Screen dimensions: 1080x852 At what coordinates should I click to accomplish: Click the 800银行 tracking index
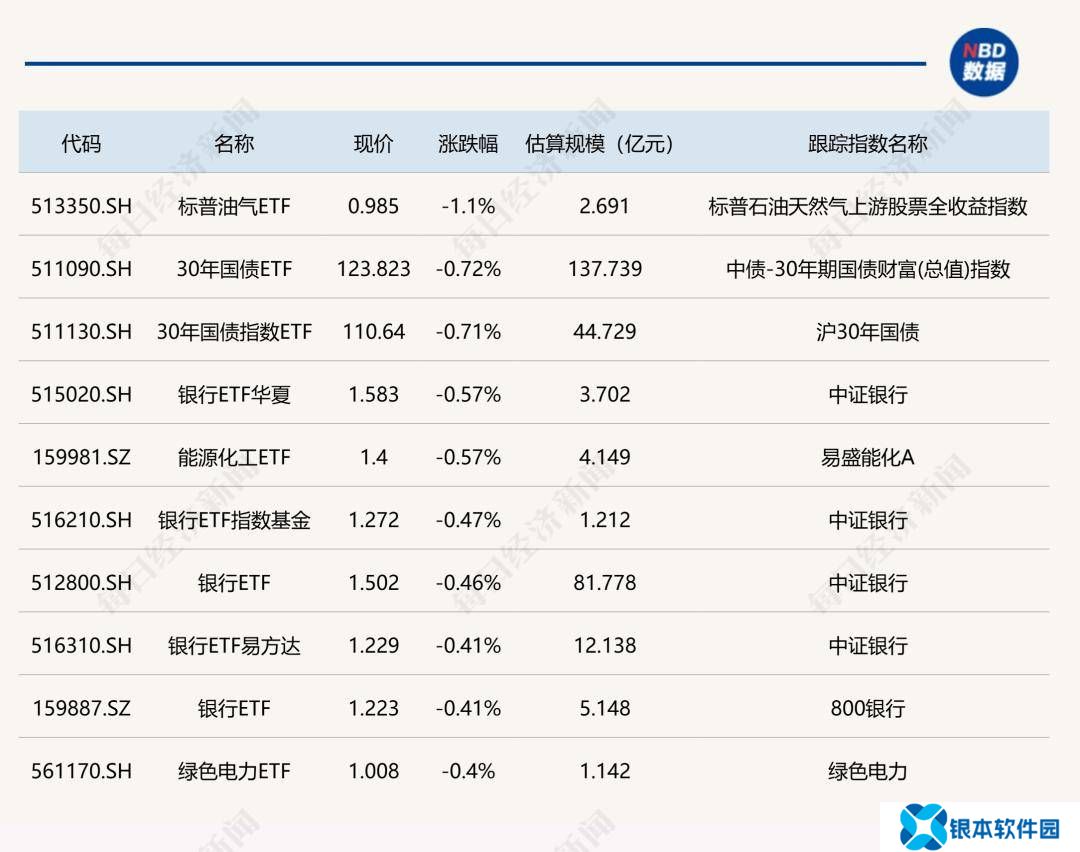click(867, 708)
